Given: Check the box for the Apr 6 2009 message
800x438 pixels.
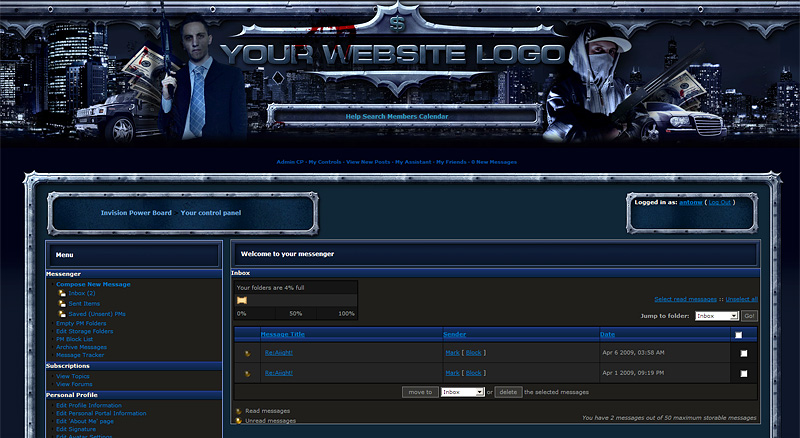Looking at the screenshot, I should coord(744,353).
